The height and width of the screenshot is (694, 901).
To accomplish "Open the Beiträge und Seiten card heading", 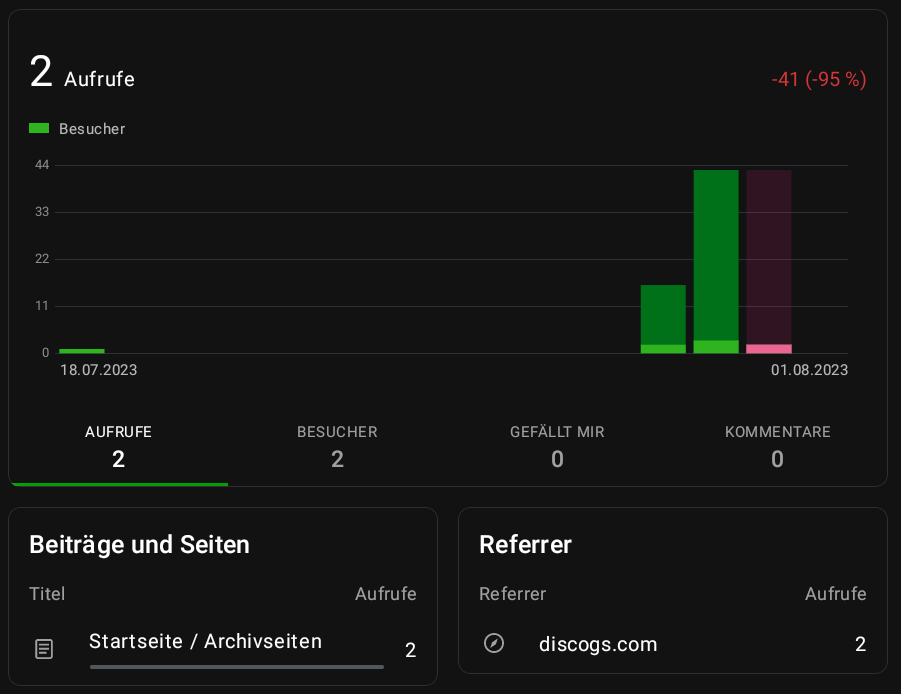I will 139,544.
